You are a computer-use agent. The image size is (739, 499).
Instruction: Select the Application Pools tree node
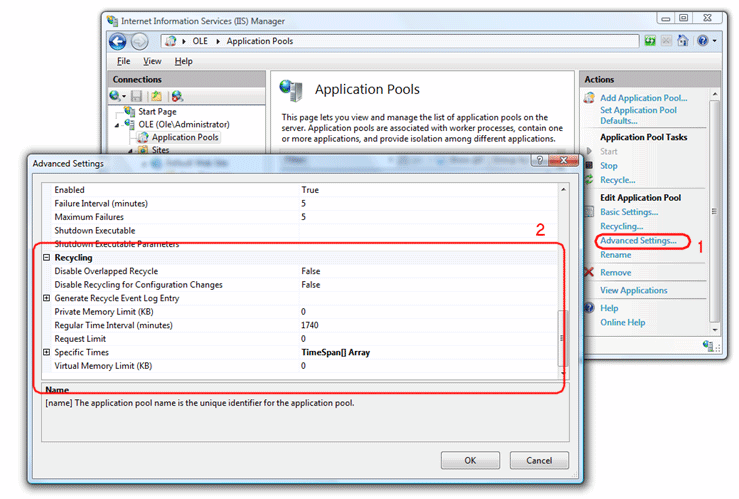click(x=184, y=137)
